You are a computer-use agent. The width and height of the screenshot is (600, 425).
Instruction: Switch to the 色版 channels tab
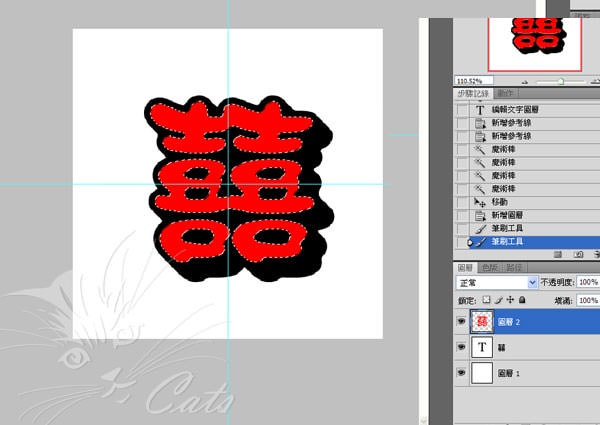(x=490, y=268)
